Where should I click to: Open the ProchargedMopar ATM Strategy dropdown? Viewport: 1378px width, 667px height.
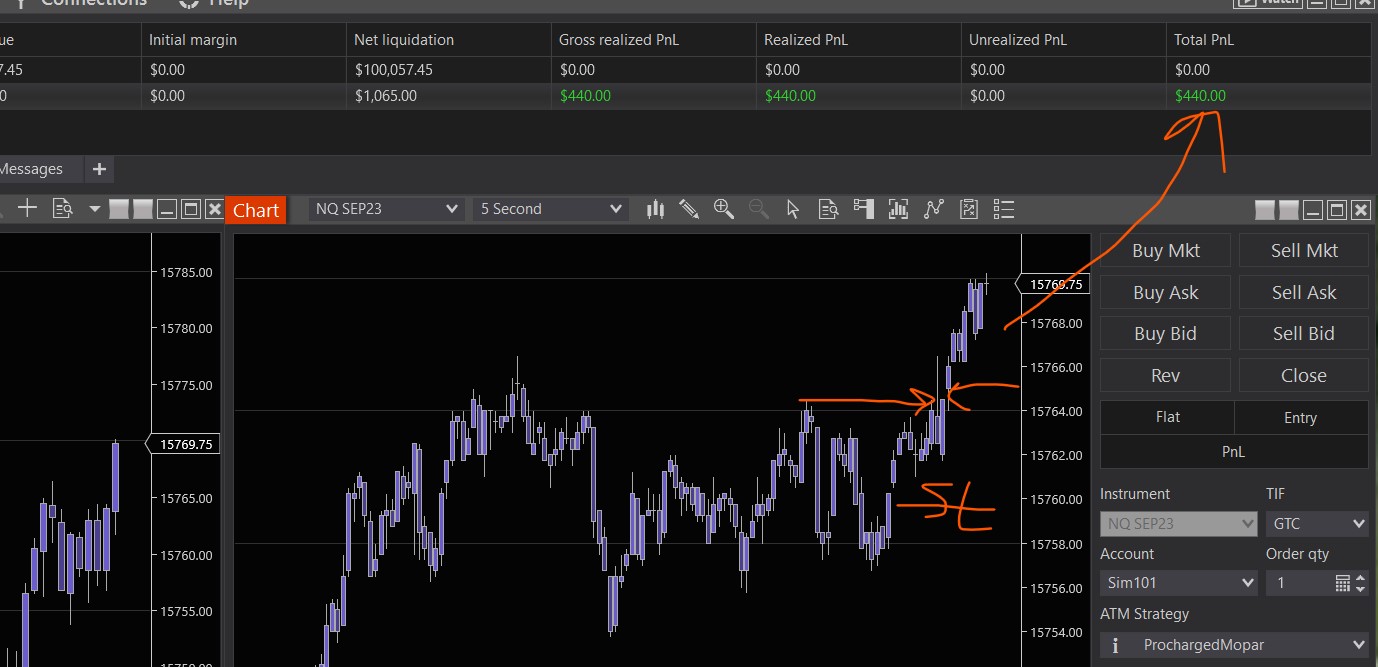[x=1234, y=645]
